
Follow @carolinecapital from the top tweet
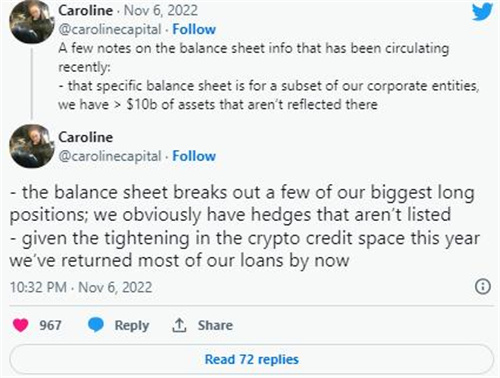coord(194,29)
